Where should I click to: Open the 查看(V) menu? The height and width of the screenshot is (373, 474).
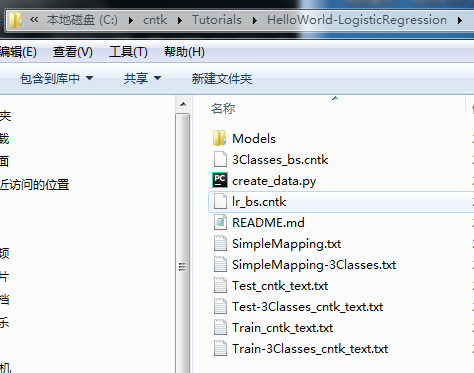72,52
